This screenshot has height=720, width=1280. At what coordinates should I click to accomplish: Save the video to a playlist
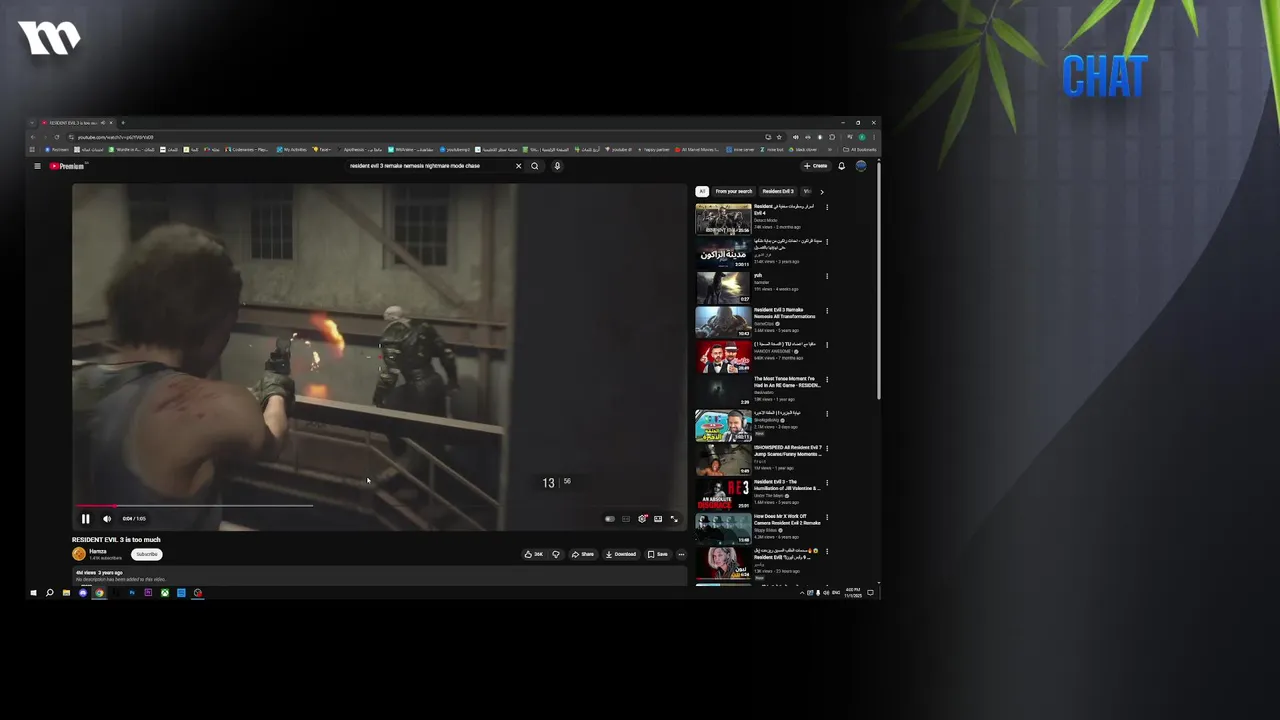pos(657,554)
